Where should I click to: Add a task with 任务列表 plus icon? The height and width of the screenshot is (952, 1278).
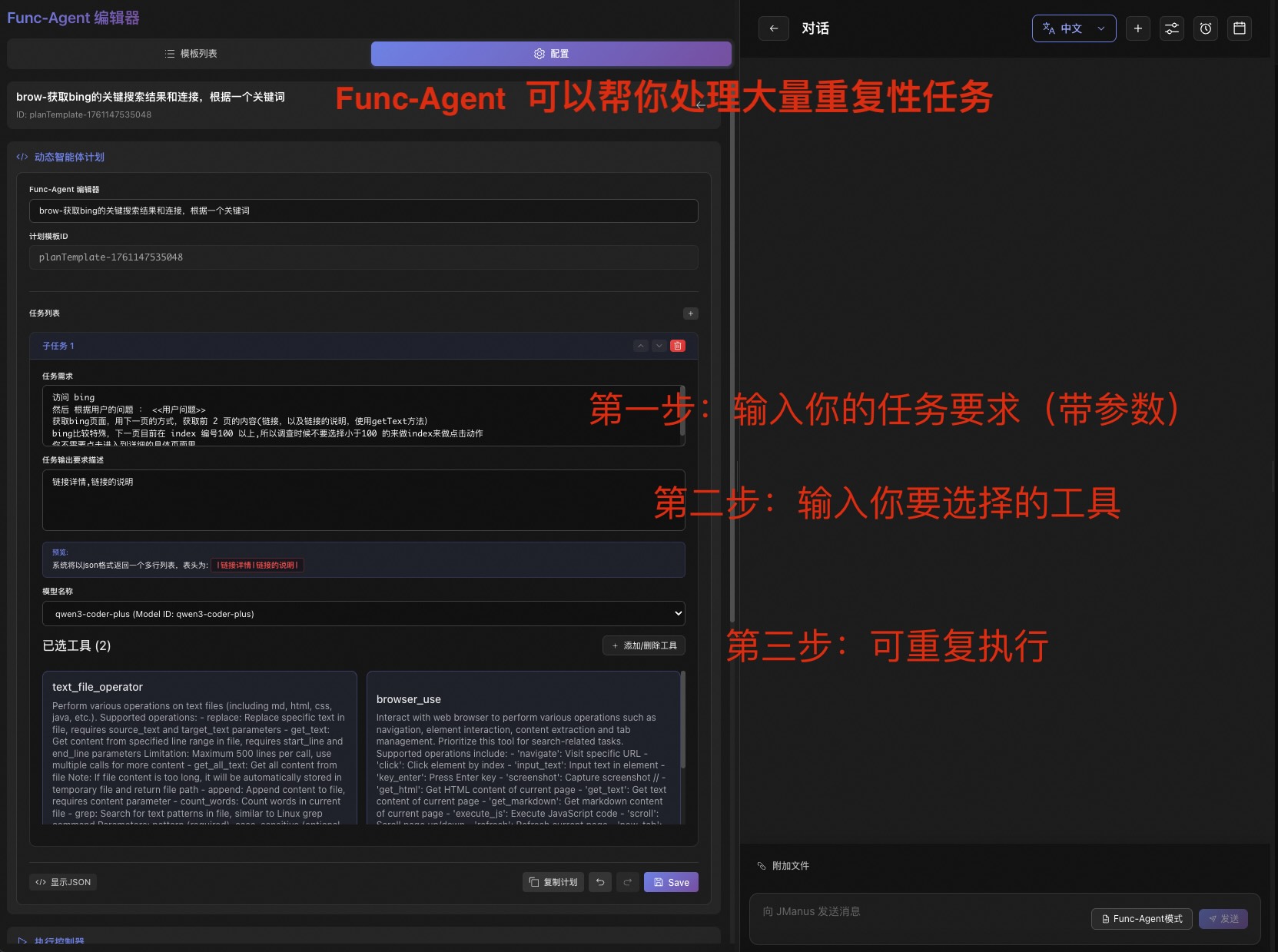[x=690, y=313]
